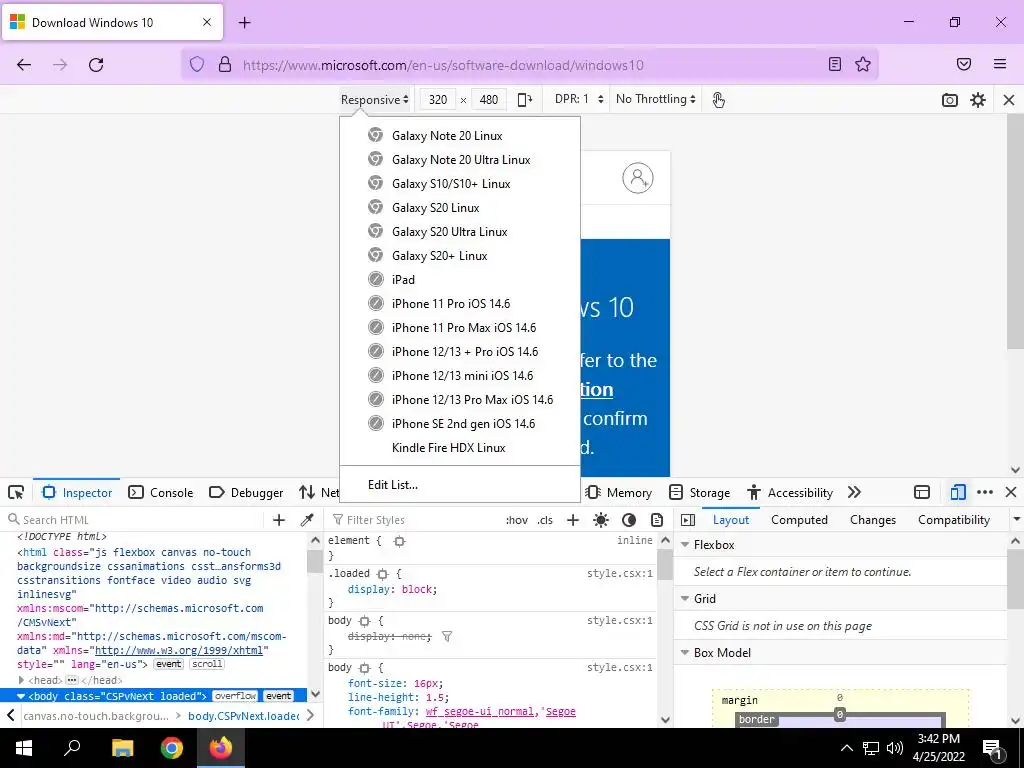Toggle dark color scheme simulation
Viewport: 1024px width, 768px height.
[629, 520]
